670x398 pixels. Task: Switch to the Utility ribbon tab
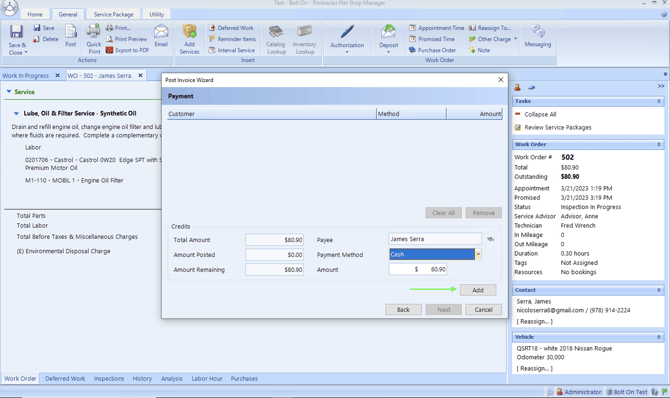[x=156, y=14]
